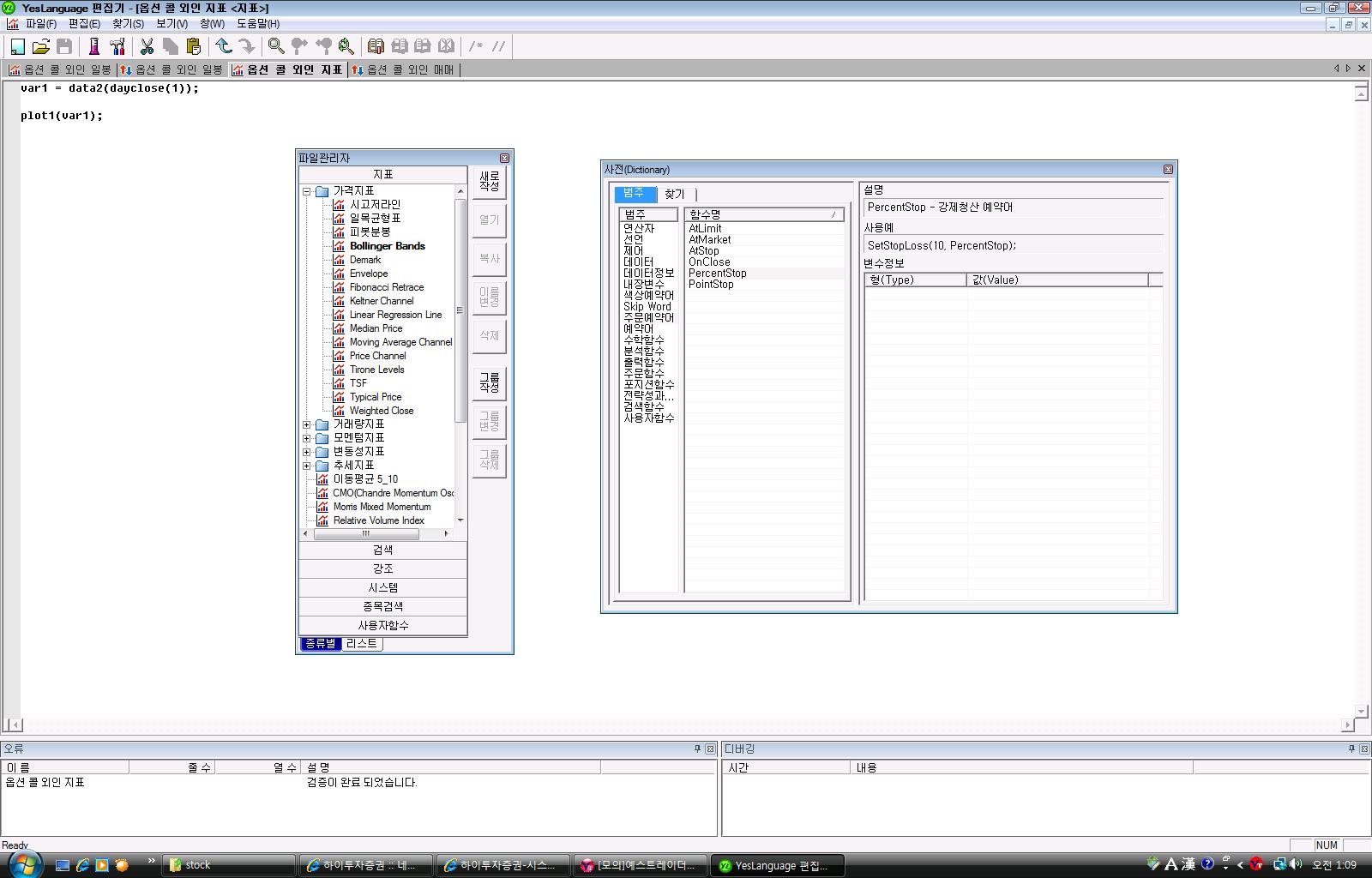The image size is (1372, 878).
Task: Click the Copy icon in toolbar
Action: click(170, 46)
